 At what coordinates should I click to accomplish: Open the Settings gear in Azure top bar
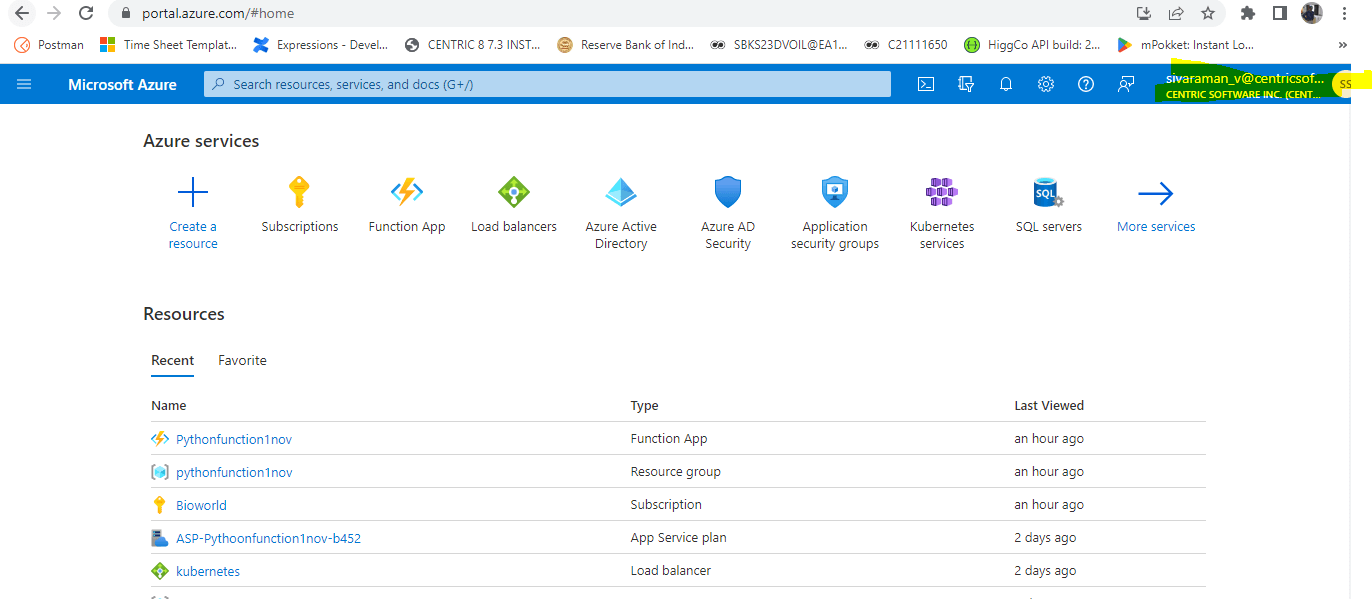(x=1045, y=84)
